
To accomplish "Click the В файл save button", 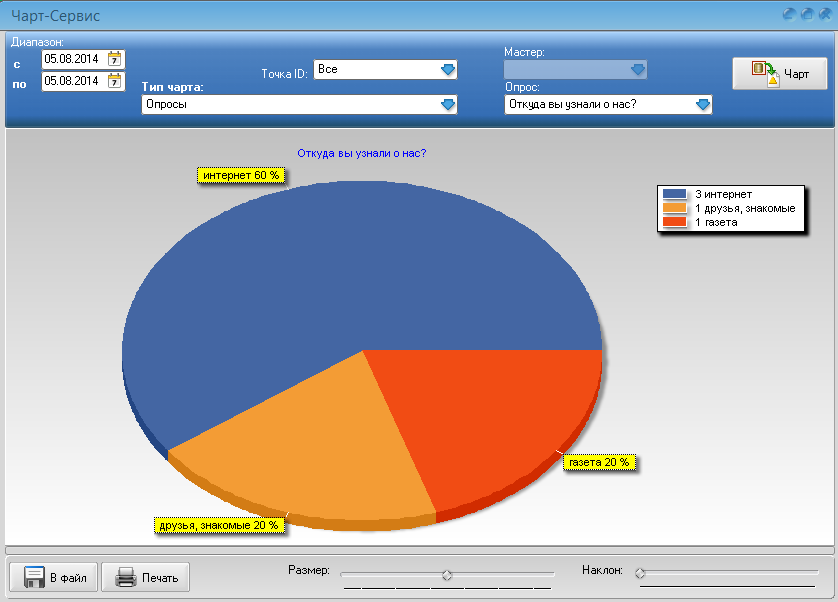I will 54,577.
